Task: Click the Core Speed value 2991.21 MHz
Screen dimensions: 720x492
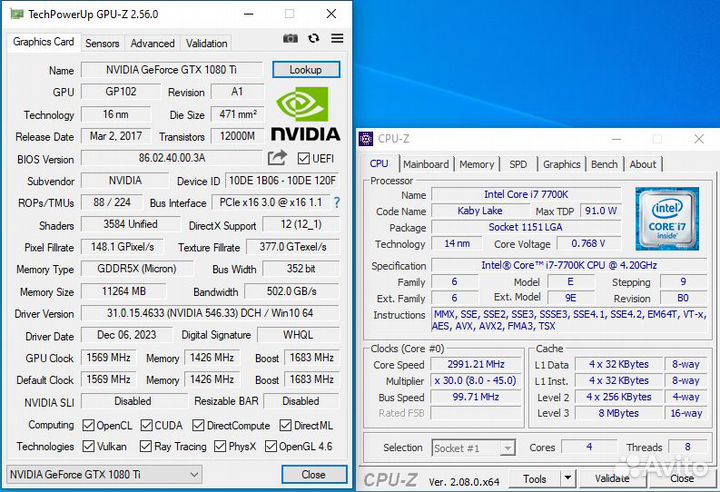Action: click(x=476, y=364)
